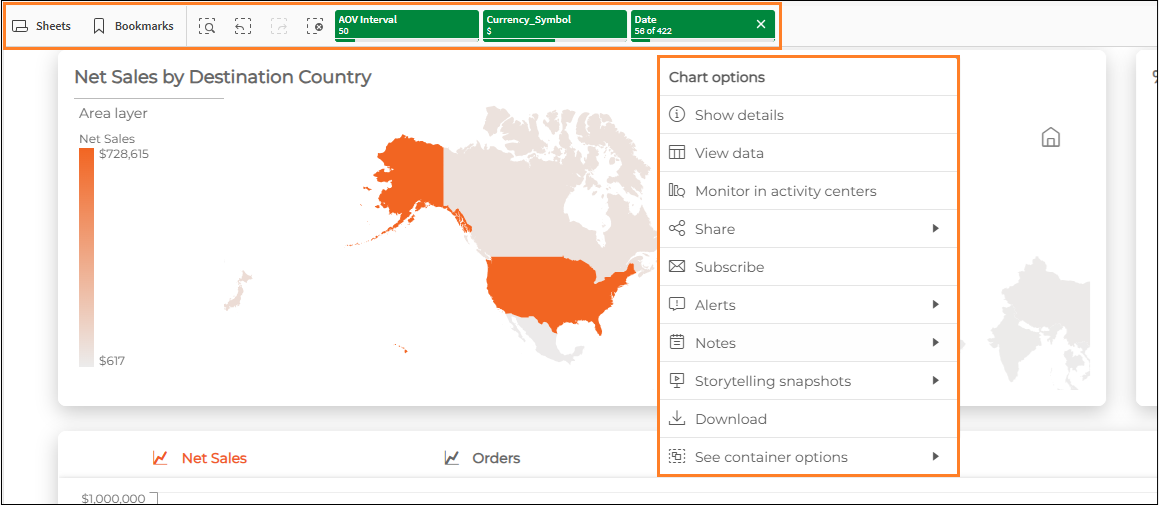Step back in selections
The height and width of the screenshot is (505, 1160).
(x=243, y=26)
